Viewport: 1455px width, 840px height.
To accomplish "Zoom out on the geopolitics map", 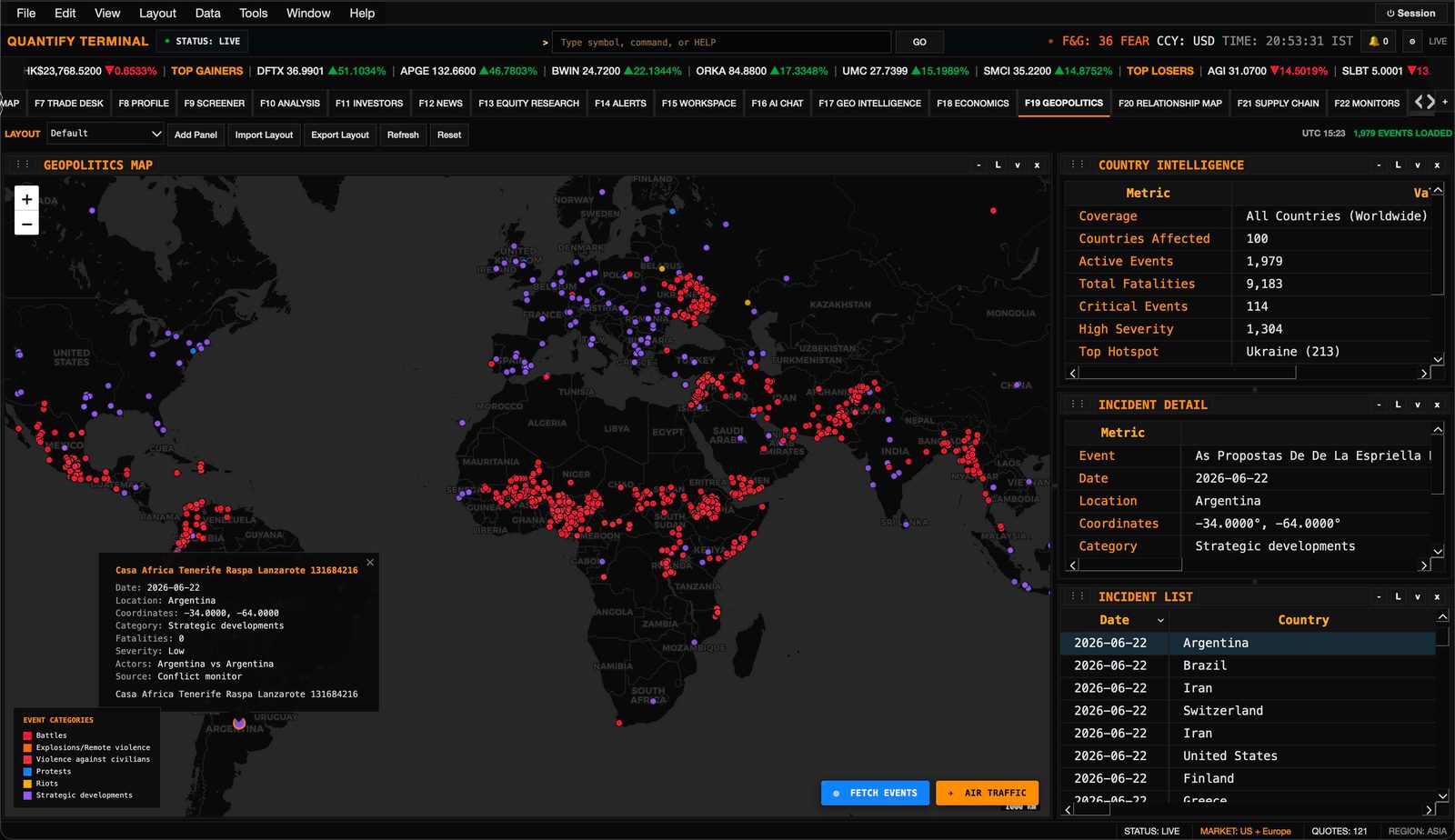I will coord(26,224).
